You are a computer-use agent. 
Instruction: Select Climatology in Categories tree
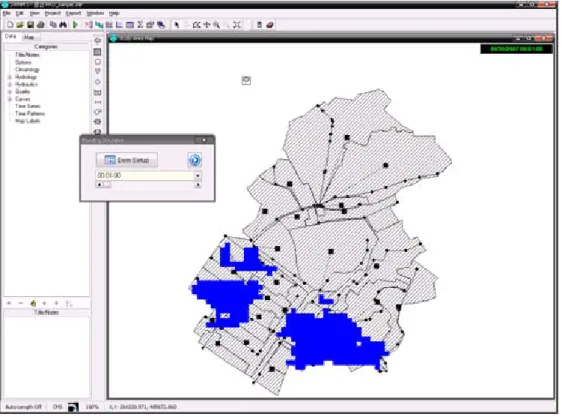pyautogui.click(x=27, y=70)
